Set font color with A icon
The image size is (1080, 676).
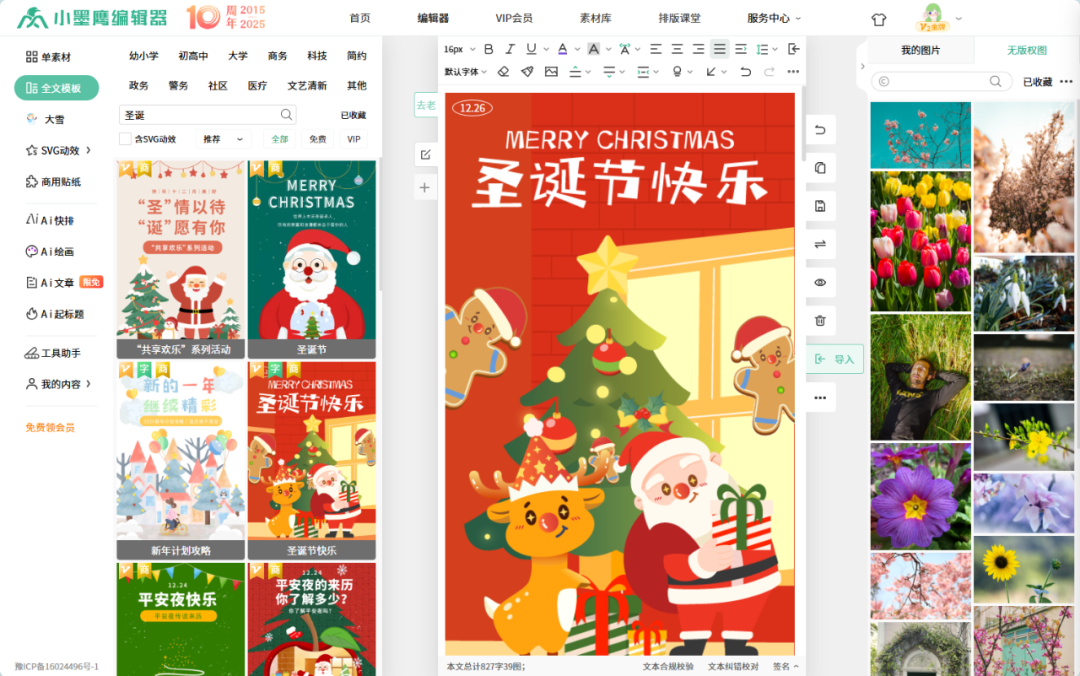click(x=563, y=49)
